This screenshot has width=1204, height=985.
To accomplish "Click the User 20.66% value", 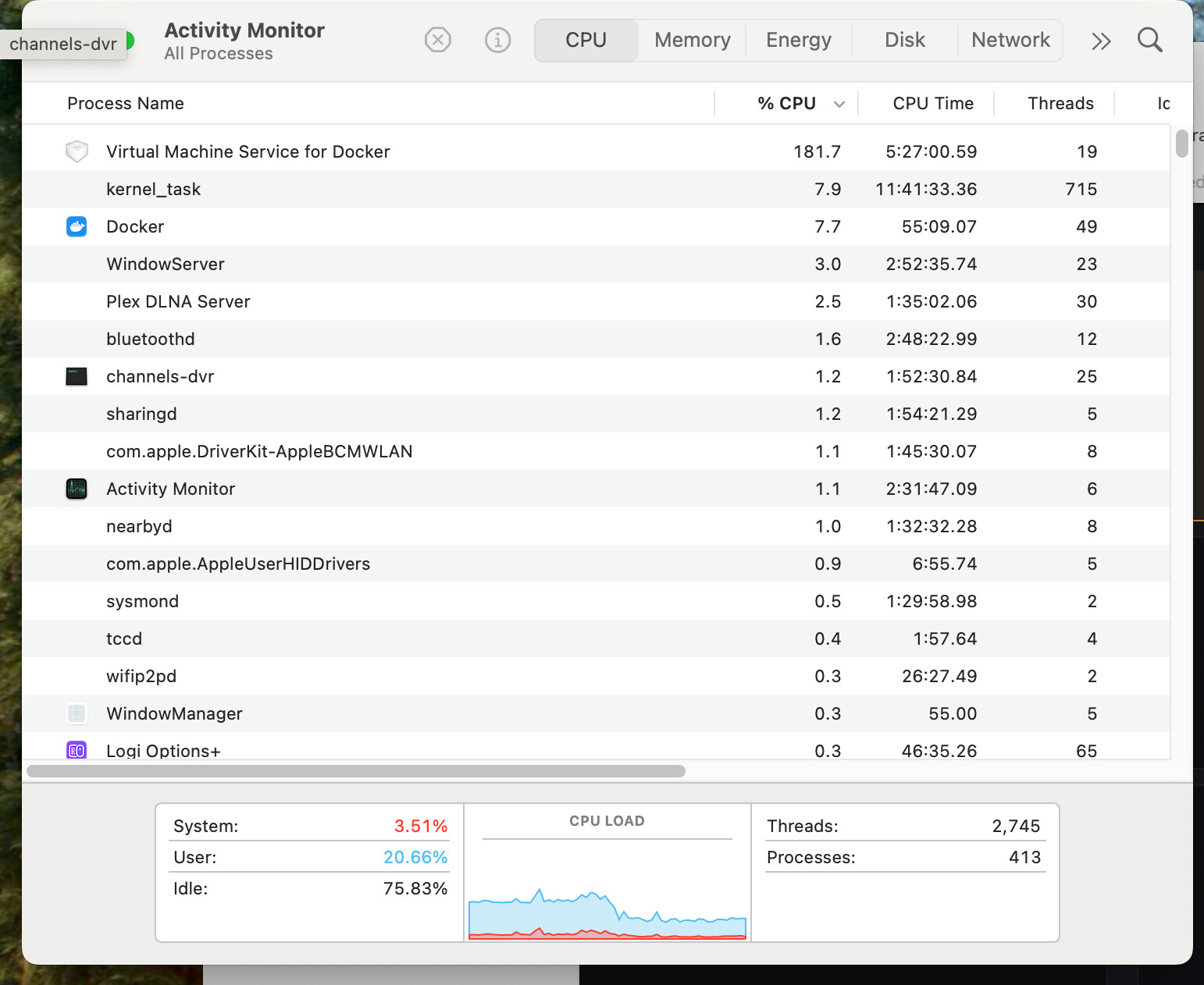I will coord(415,857).
